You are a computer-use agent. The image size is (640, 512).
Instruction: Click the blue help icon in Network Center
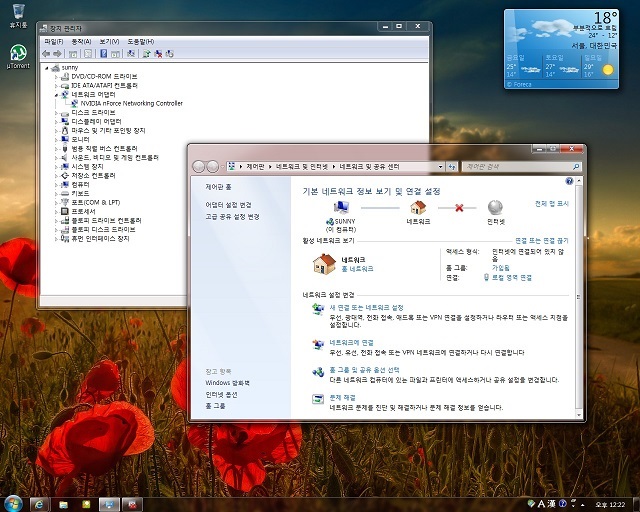point(569,181)
